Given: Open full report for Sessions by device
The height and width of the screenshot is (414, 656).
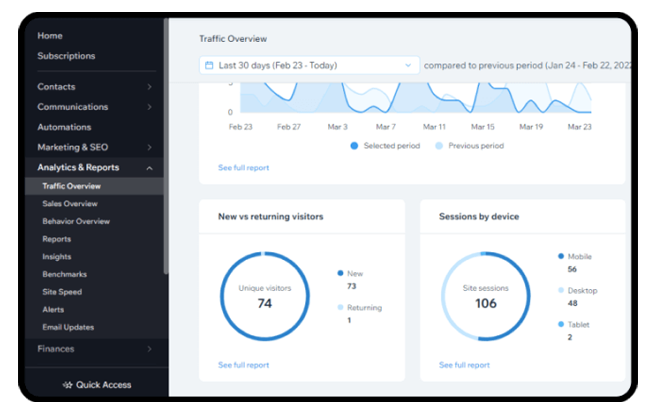Looking at the screenshot, I should [464, 365].
